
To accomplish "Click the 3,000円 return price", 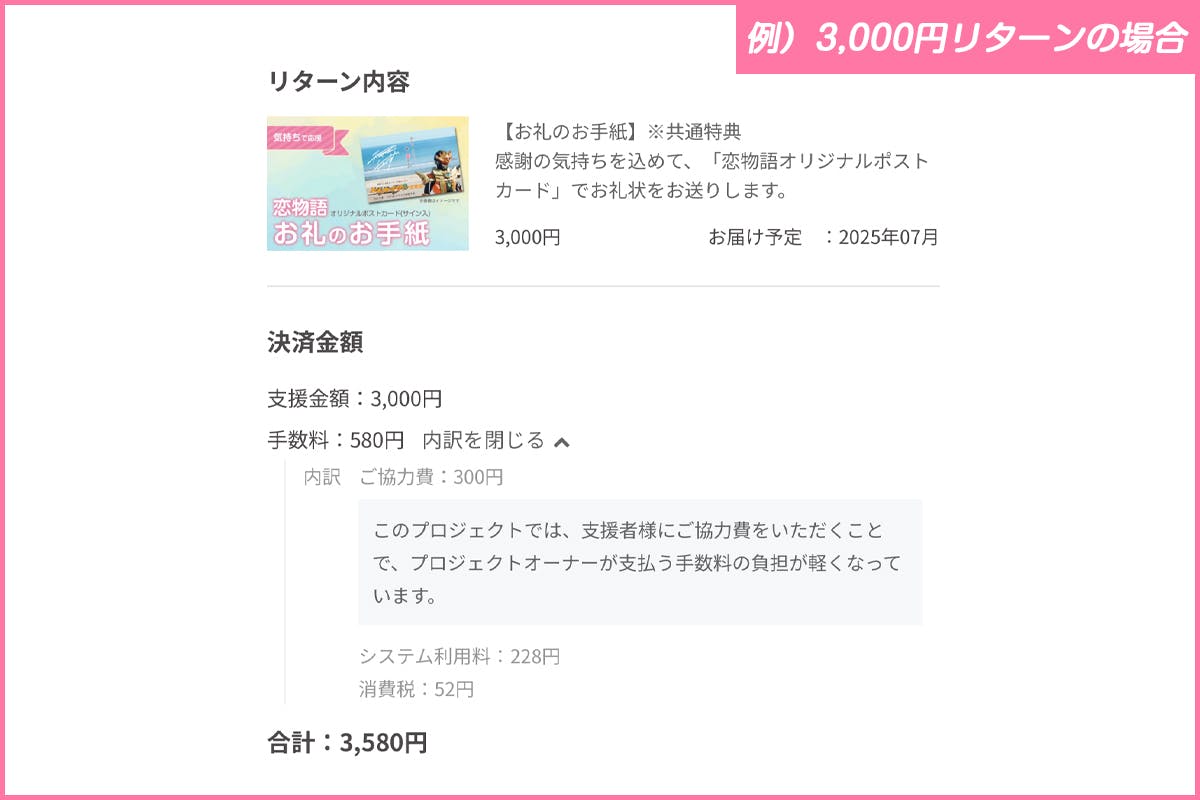I will (527, 237).
